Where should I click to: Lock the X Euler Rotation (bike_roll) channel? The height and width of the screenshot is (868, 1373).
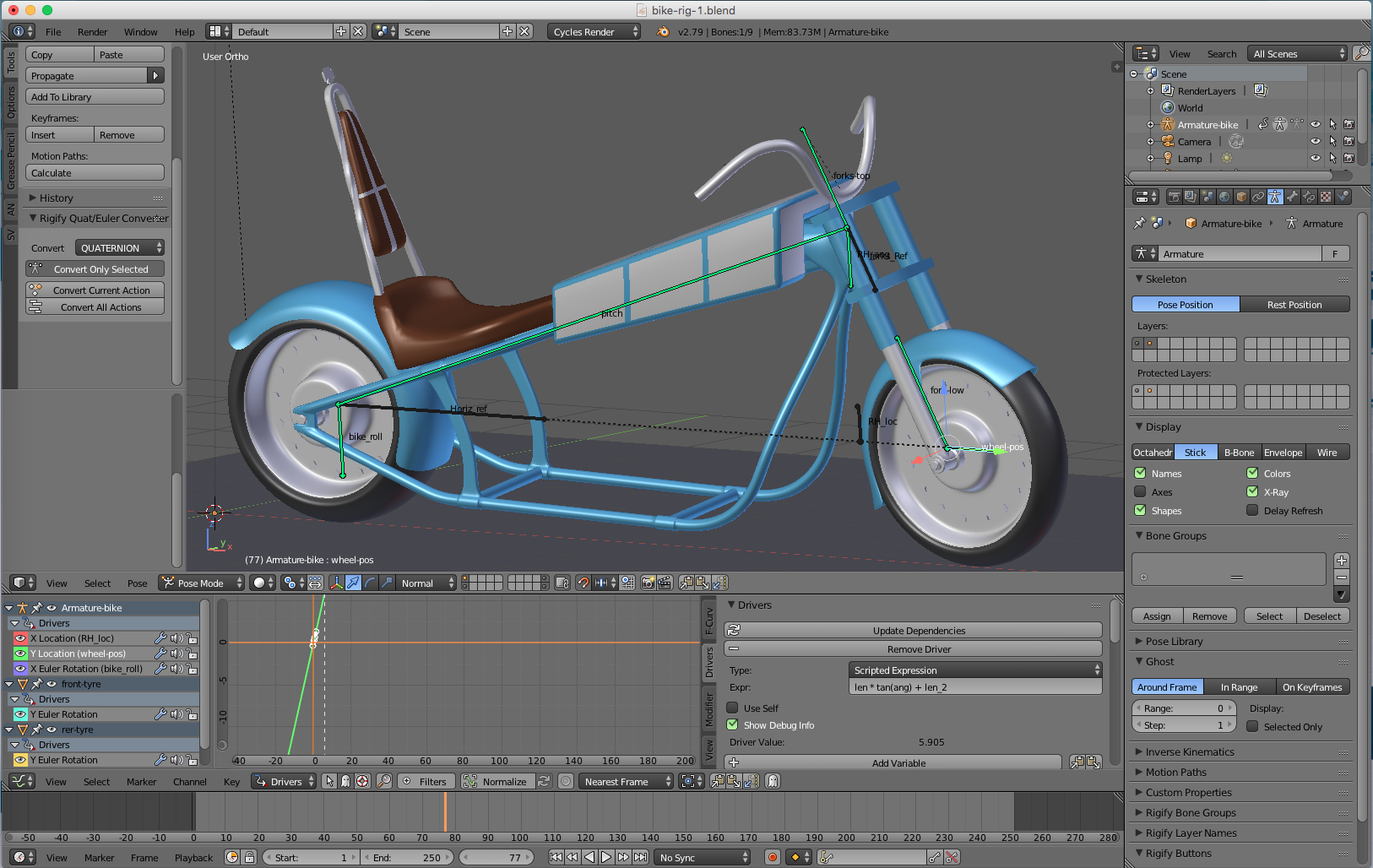coord(193,669)
